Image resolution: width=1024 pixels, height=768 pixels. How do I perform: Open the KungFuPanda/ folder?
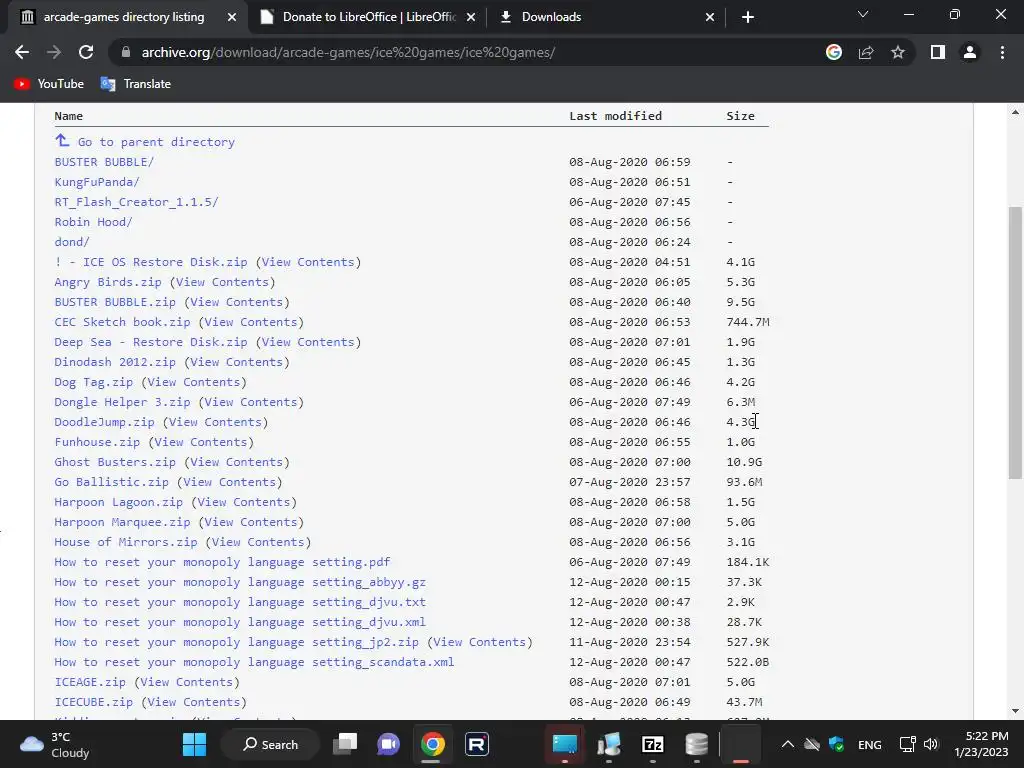point(97,182)
